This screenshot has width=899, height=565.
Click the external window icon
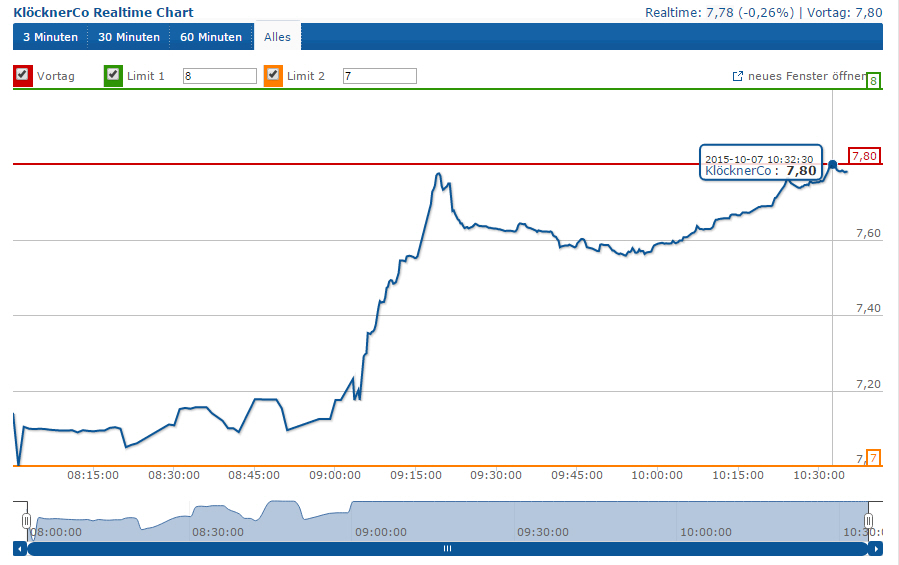(738, 76)
